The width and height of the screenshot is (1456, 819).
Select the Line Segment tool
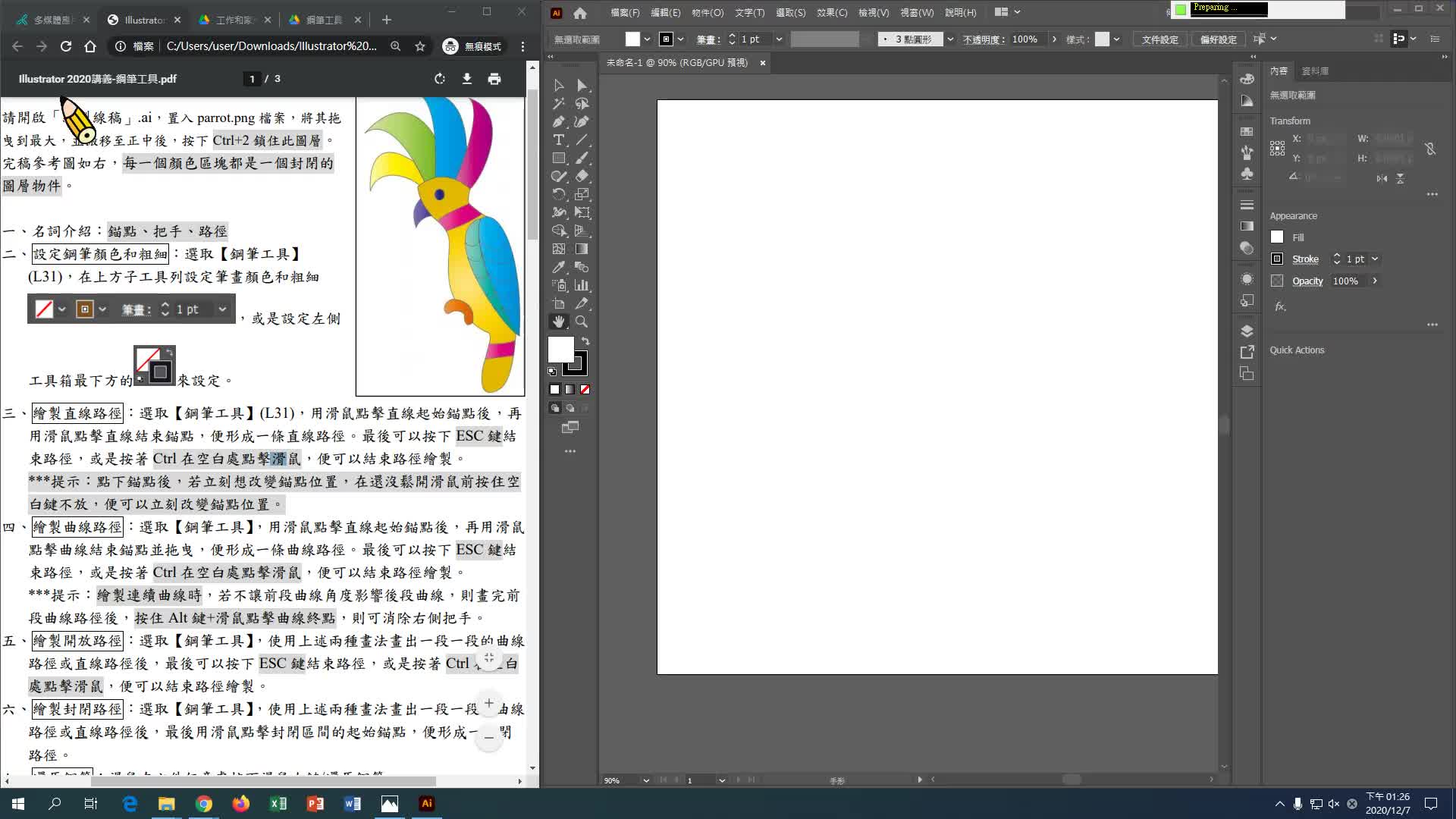click(582, 140)
